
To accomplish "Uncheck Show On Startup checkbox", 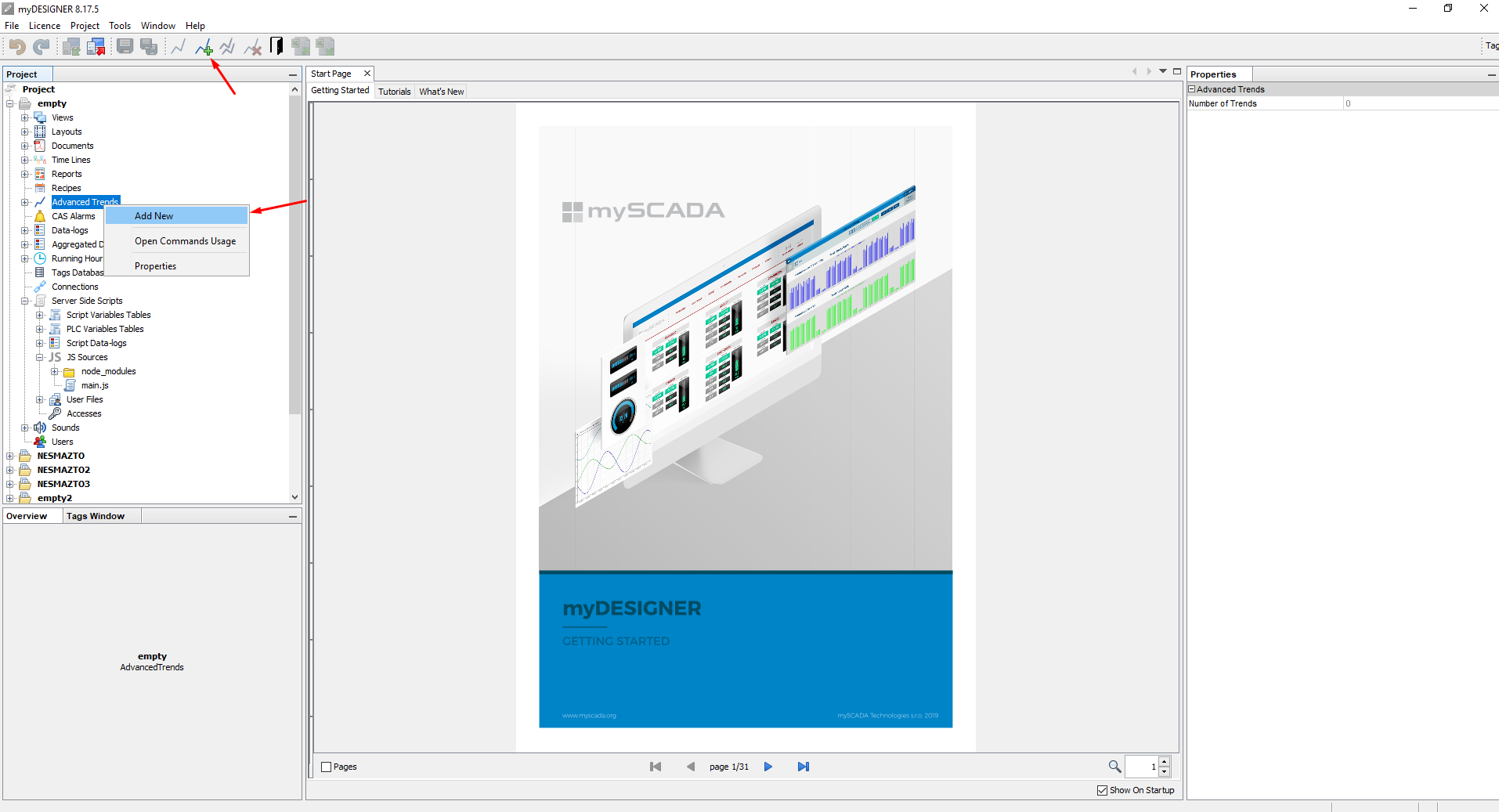I will pos(1102,790).
